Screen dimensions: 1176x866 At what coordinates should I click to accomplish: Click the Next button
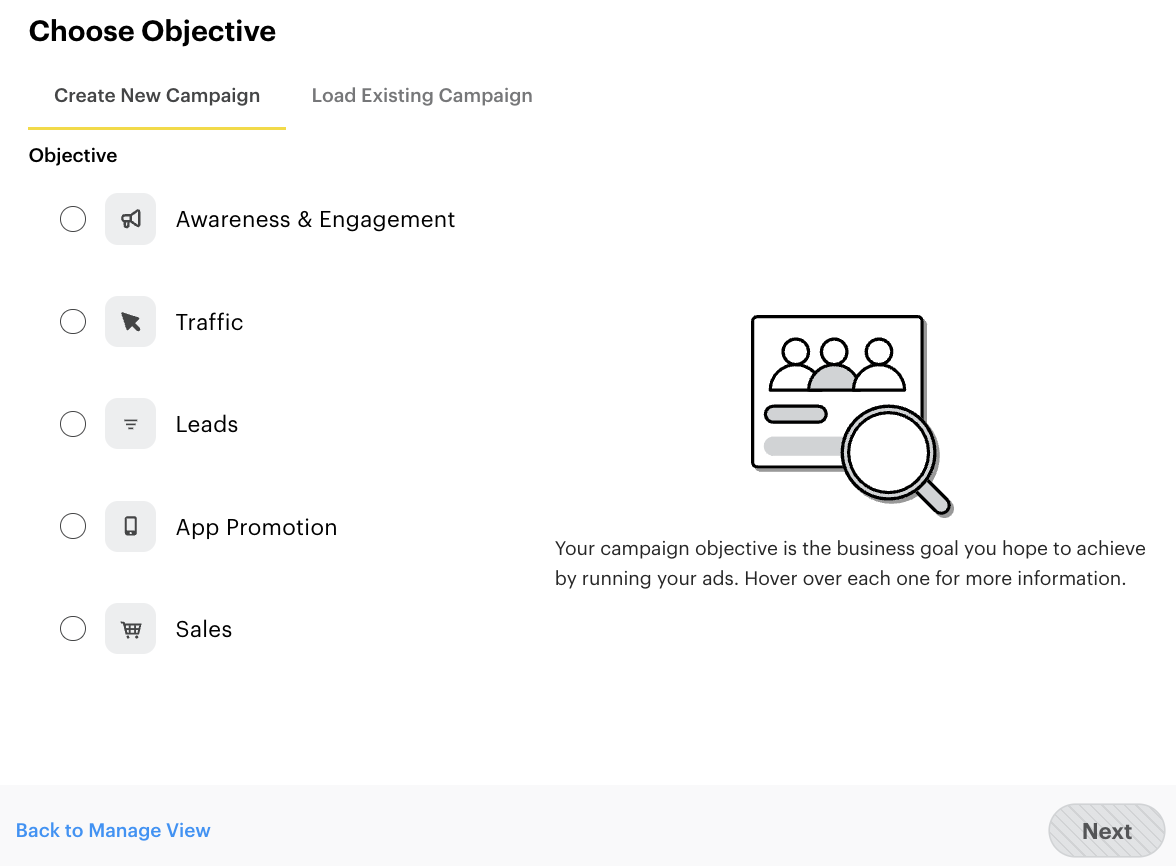[x=1105, y=830]
